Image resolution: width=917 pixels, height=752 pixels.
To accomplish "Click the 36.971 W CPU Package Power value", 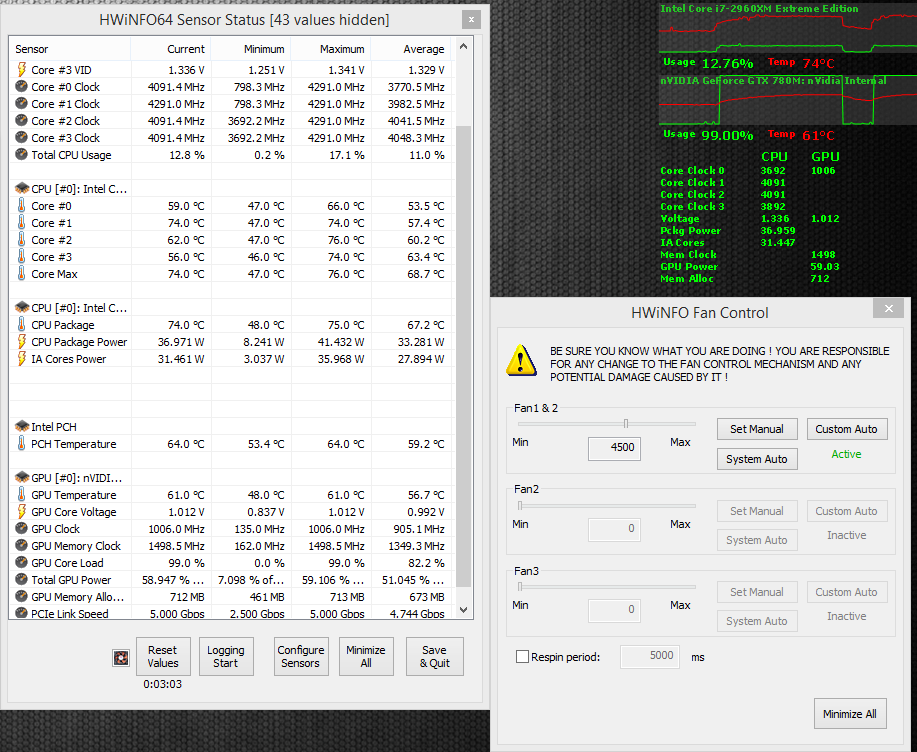I will coord(181,341).
